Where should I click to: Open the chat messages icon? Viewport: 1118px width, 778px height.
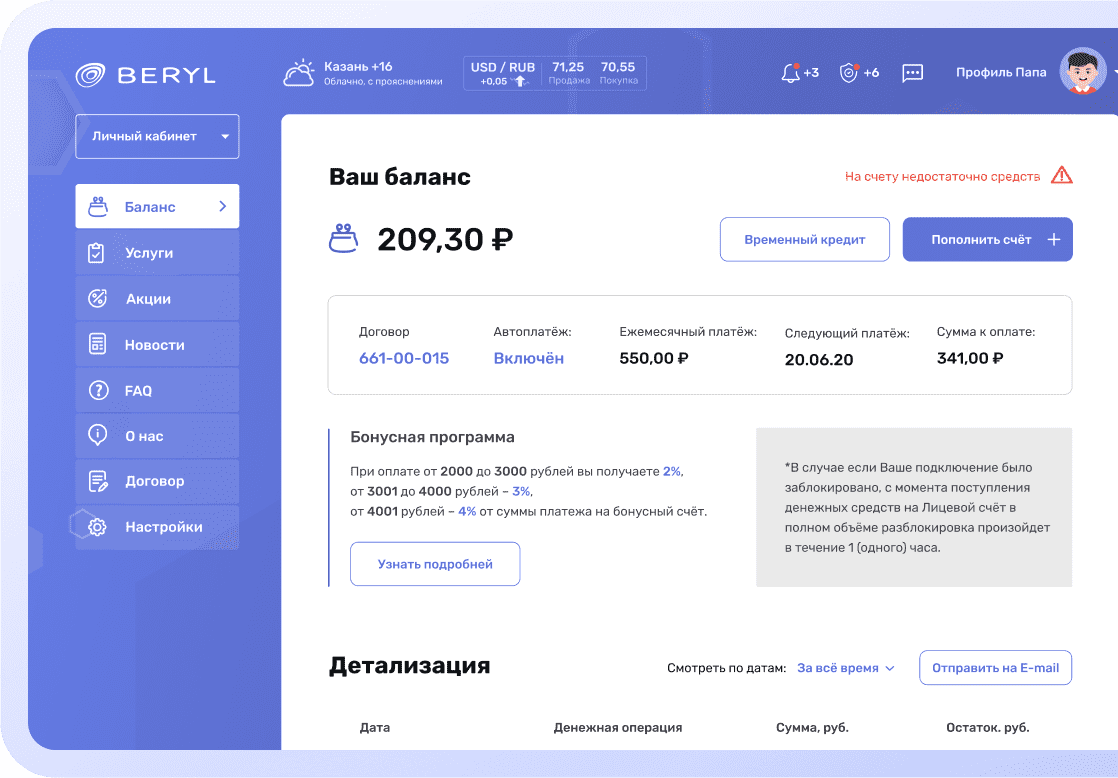(912, 73)
